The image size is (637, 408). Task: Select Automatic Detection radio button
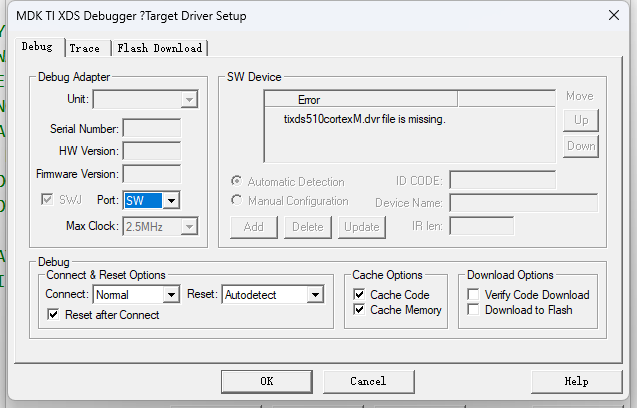point(236,181)
